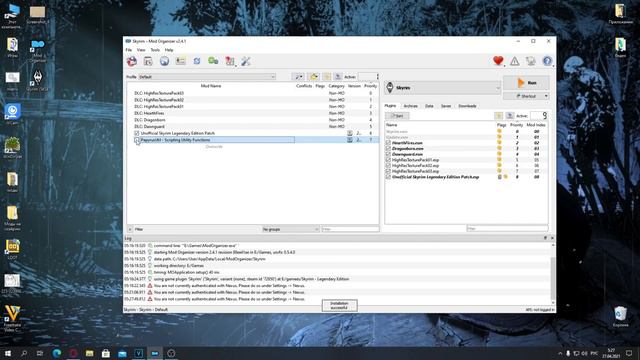Sort plugins by Mod Index header
This screenshot has height=360, width=640.
point(536,125)
